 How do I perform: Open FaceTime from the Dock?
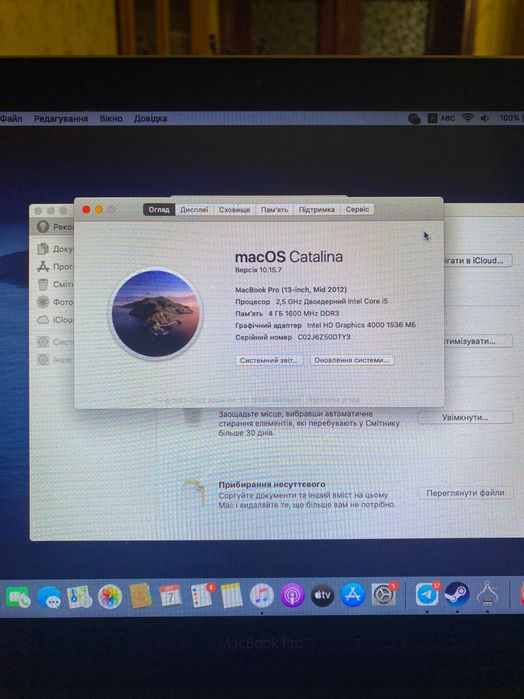[18, 597]
